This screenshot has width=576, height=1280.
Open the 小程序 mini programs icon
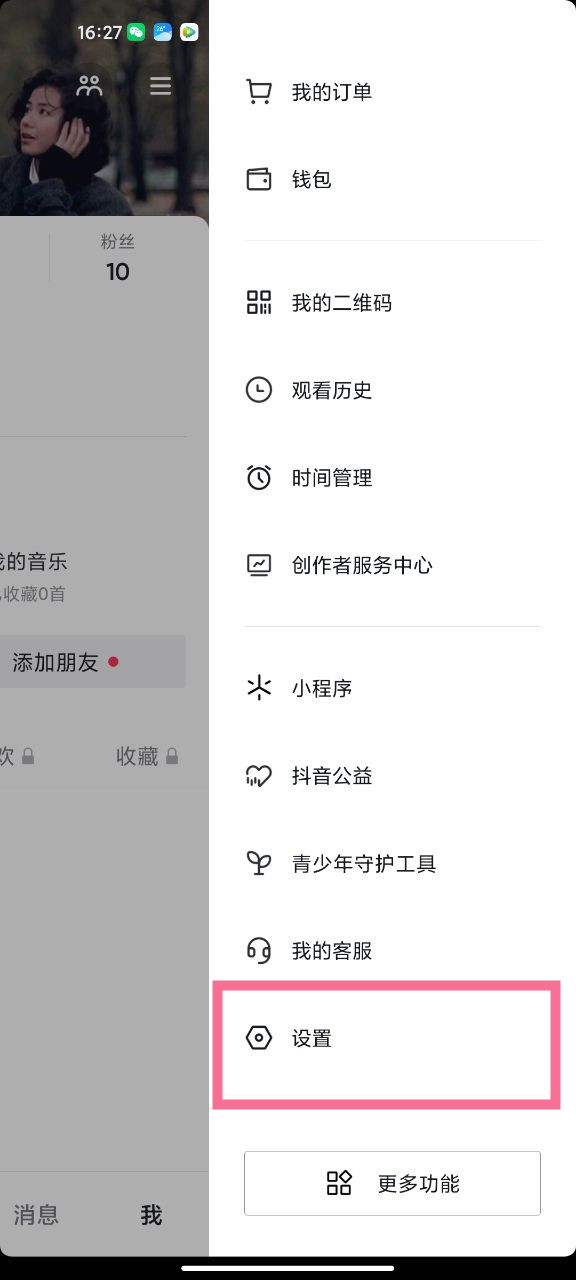pos(259,687)
